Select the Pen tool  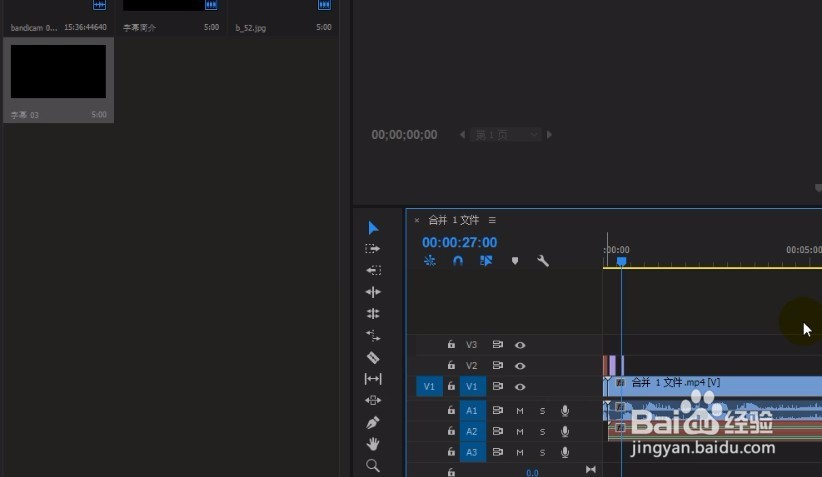pos(373,422)
